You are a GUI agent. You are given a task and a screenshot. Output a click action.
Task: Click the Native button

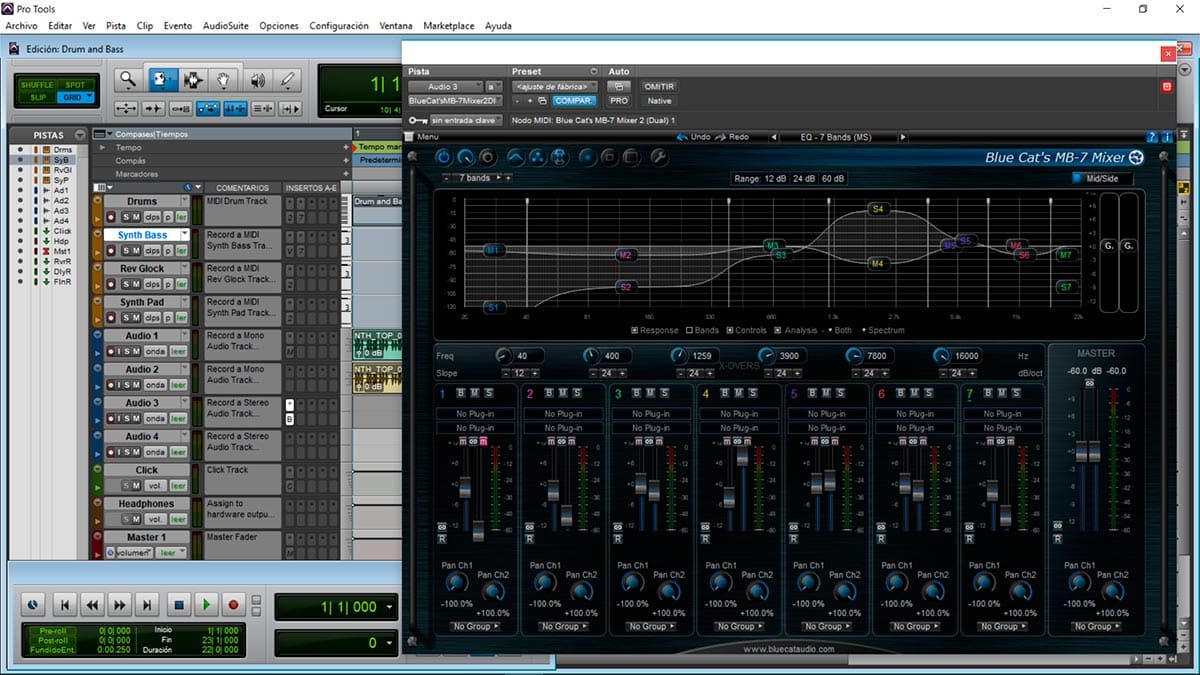click(659, 101)
